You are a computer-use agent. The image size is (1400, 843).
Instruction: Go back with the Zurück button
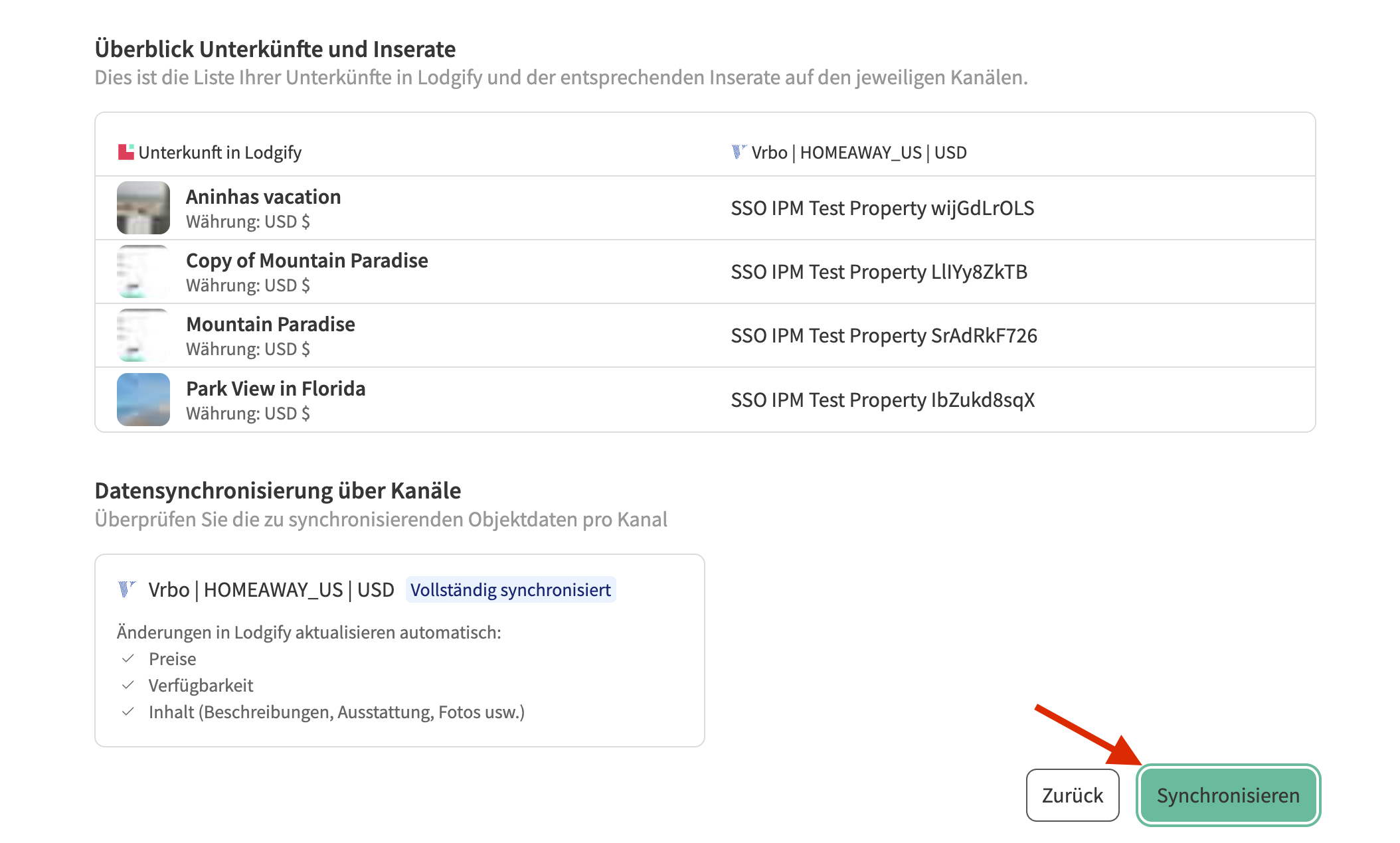(1072, 795)
